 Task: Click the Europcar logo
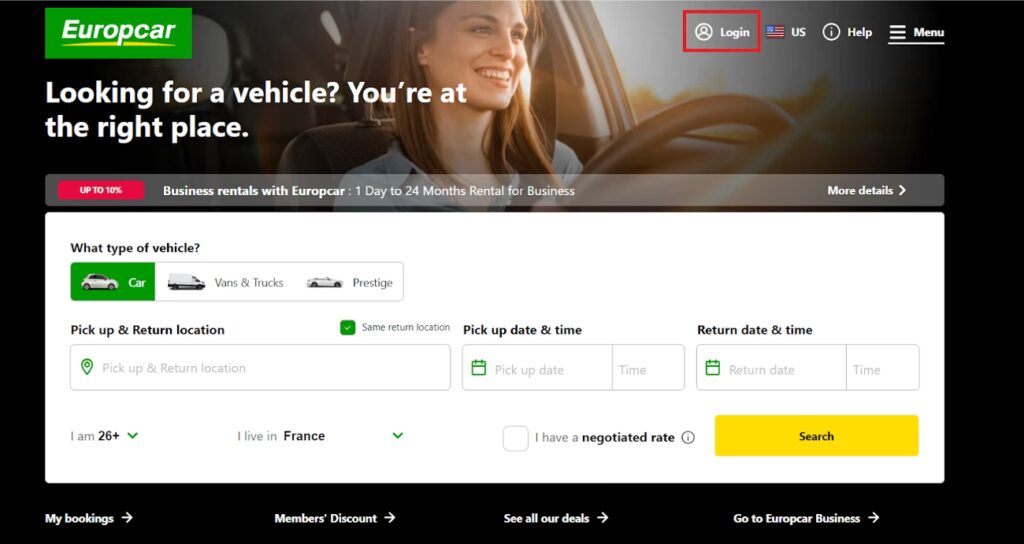(x=118, y=33)
